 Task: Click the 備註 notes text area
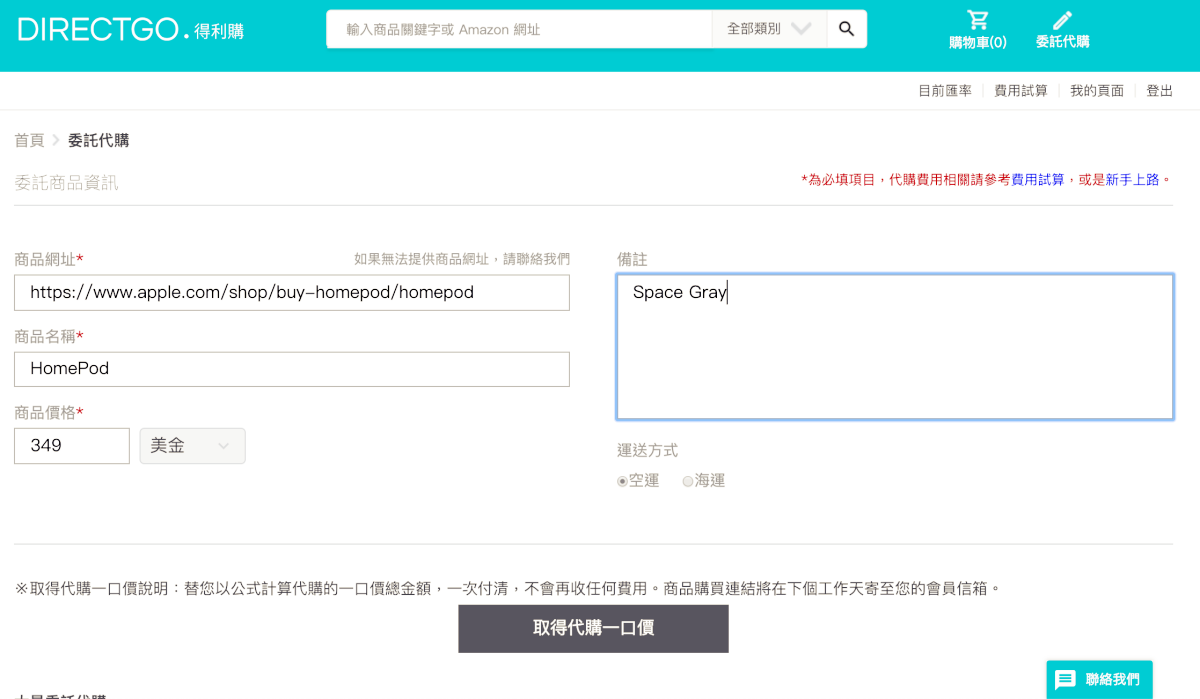pyautogui.click(x=894, y=347)
